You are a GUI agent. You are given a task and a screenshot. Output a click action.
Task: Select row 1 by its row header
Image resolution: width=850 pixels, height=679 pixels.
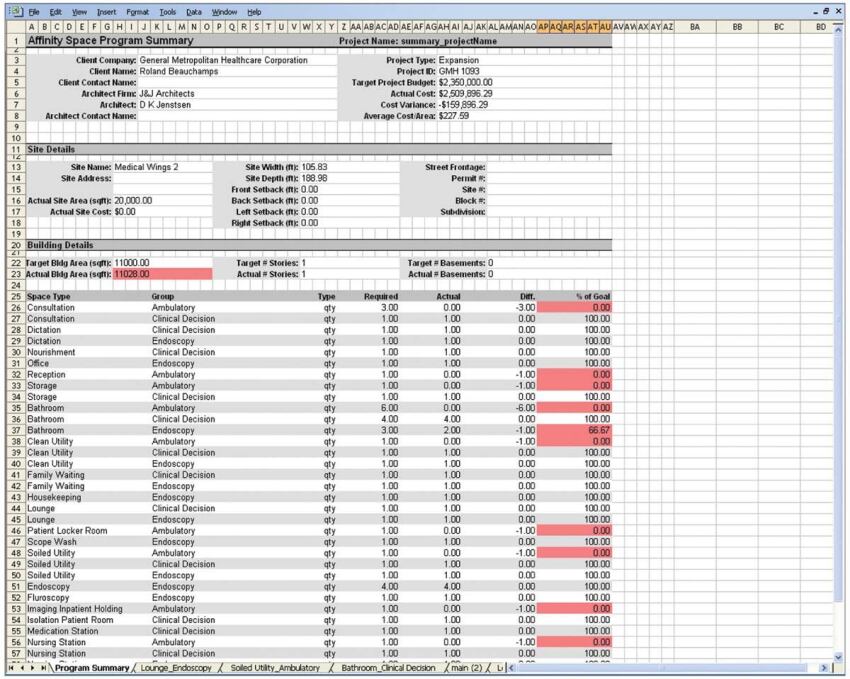[16, 41]
